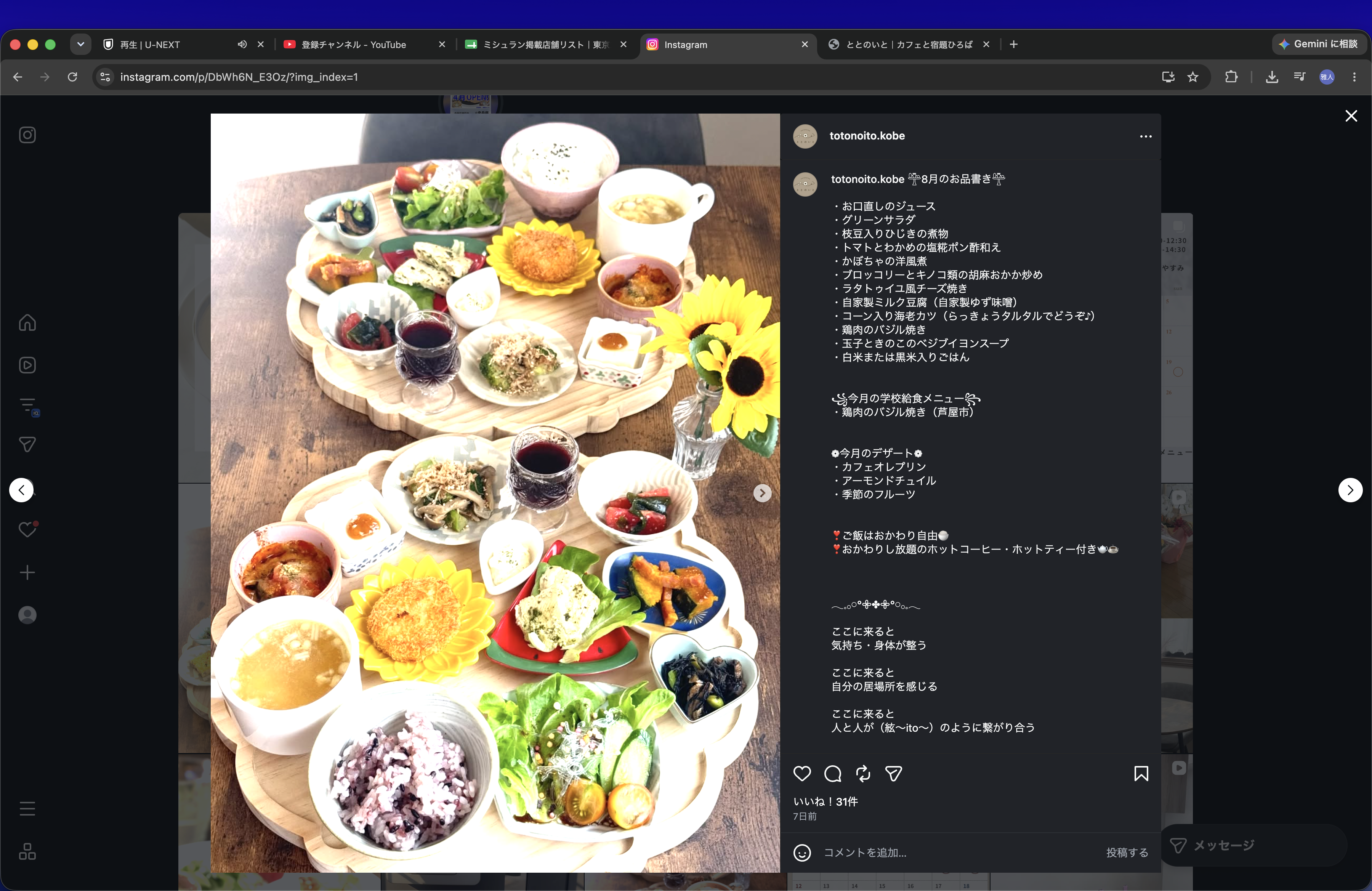Screen dimensions: 1372x891
Task: Click the 投稿する post button
Action: [1127, 853]
